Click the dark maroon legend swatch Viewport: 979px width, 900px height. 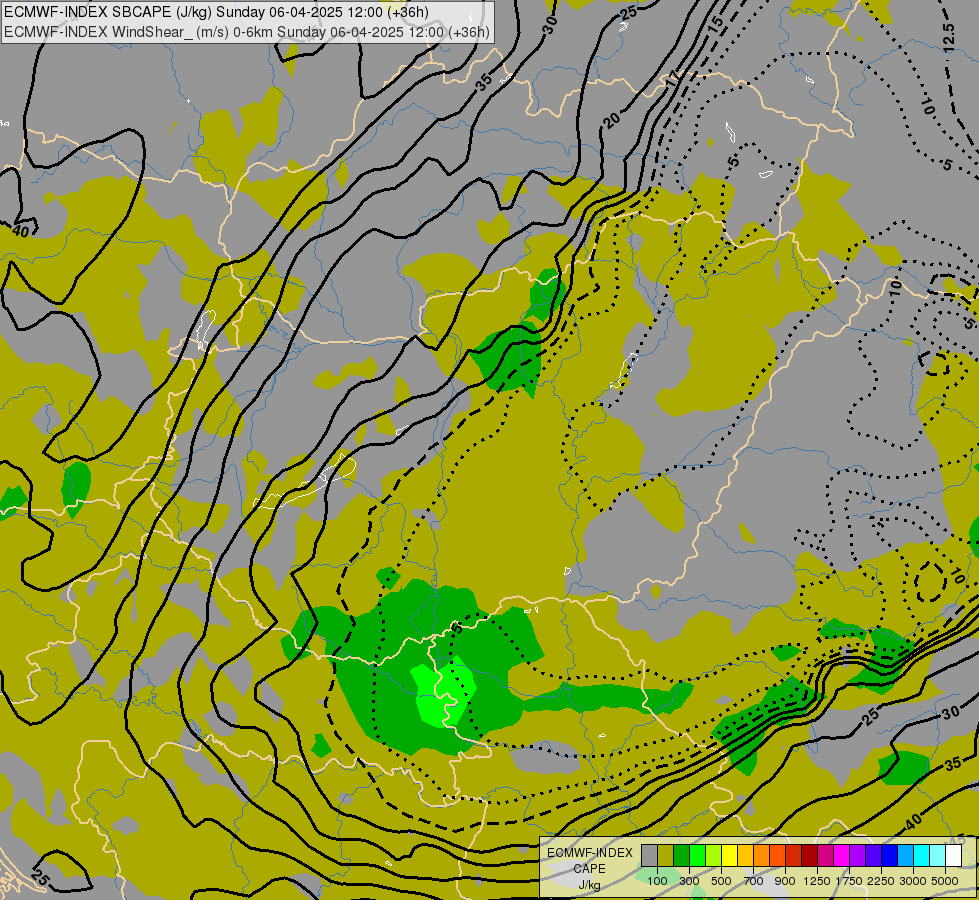click(809, 855)
